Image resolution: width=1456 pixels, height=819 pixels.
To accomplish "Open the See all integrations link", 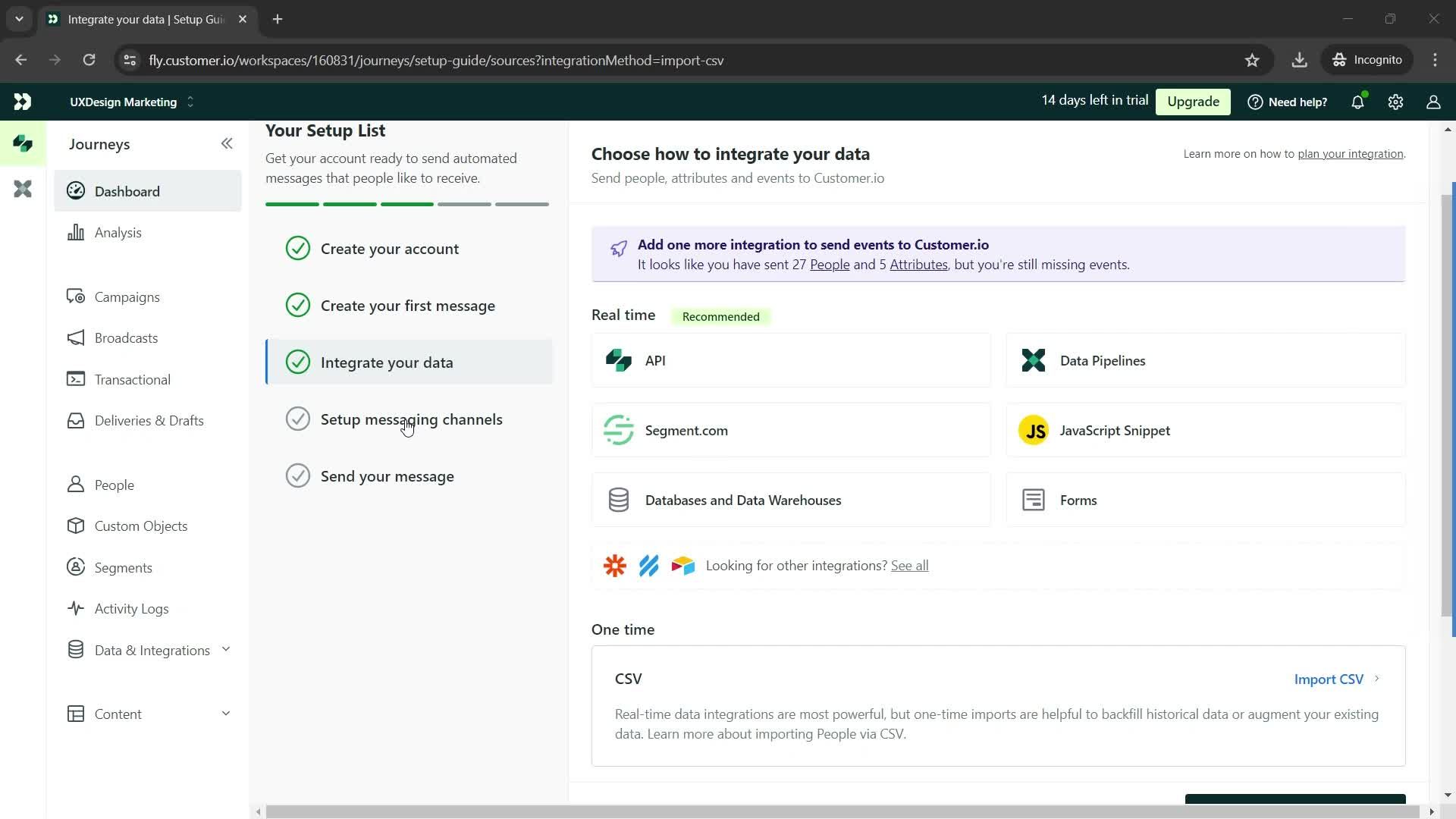I will 909,565.
